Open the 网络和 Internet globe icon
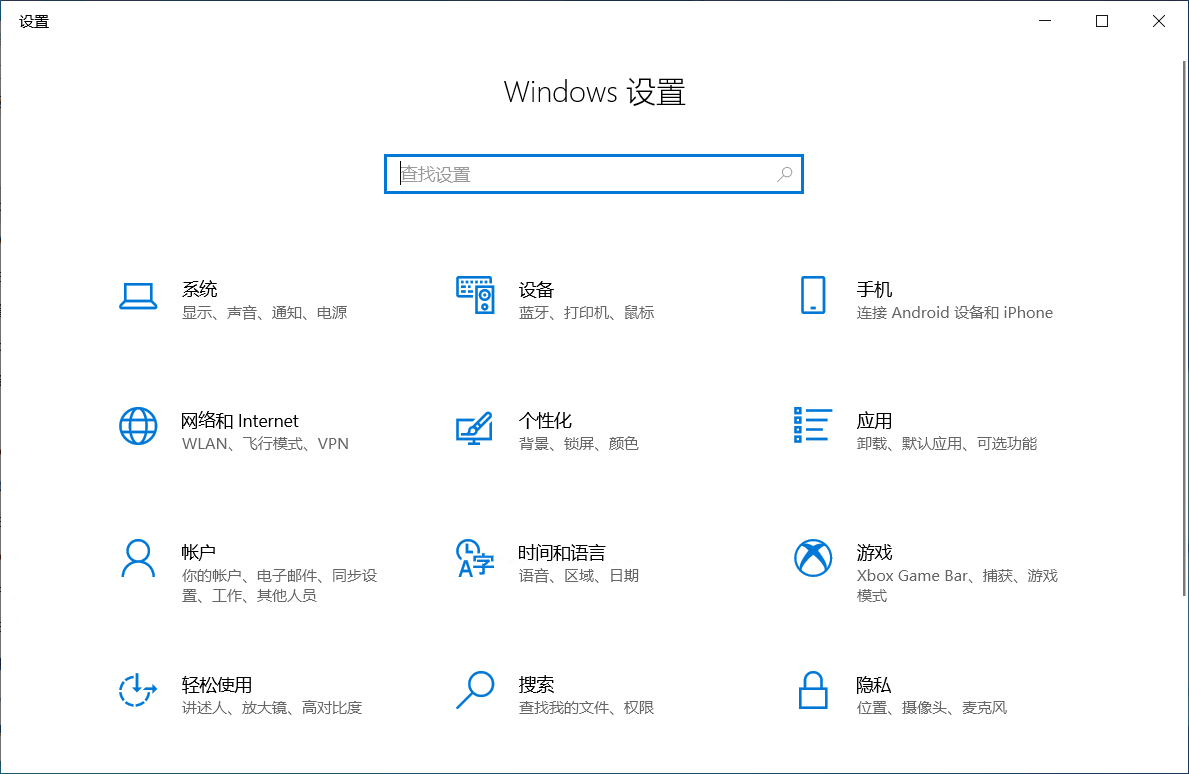The width and height of the screenshot is (1189, 774). [138, 426]
